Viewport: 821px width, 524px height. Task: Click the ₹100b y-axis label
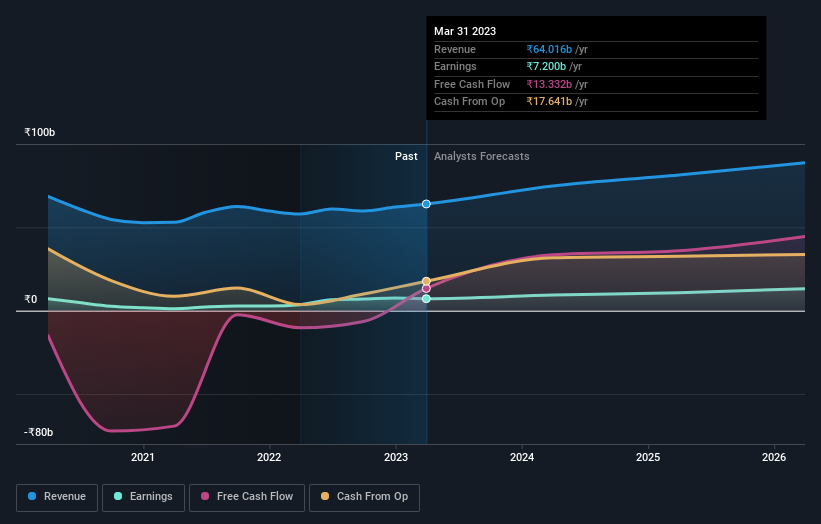pos(39,132)
